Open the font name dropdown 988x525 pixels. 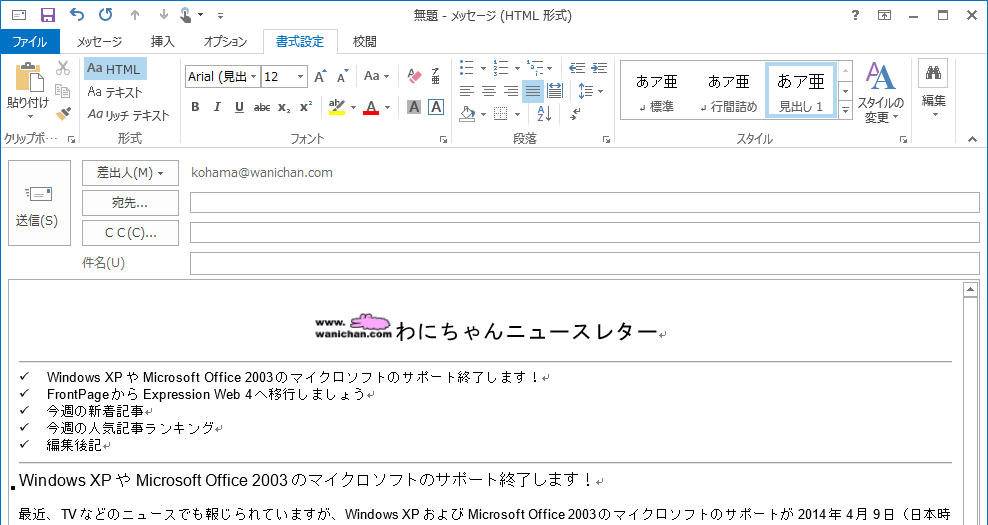point(254,76)
